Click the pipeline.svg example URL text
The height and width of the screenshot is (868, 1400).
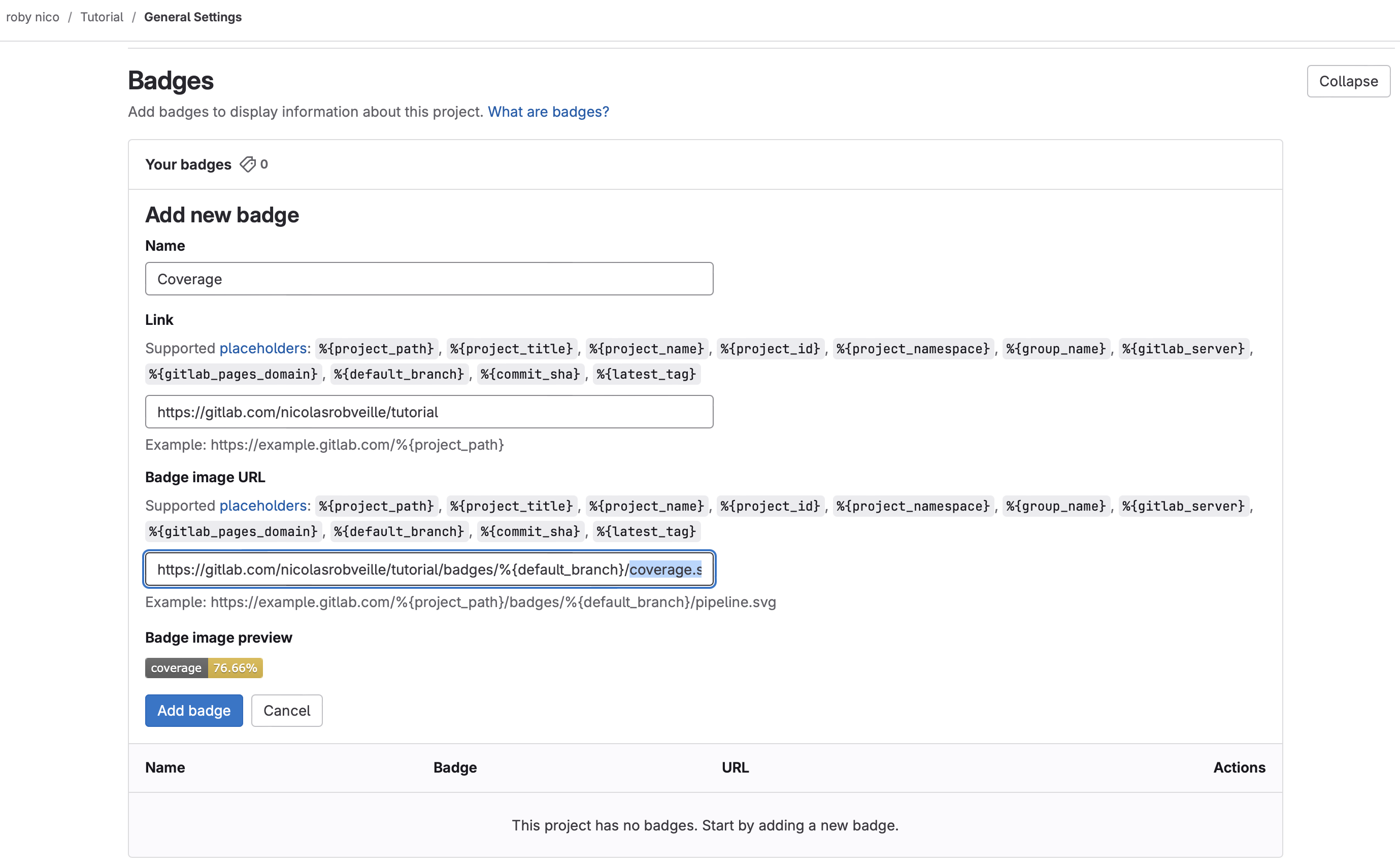tap(460, 602)
